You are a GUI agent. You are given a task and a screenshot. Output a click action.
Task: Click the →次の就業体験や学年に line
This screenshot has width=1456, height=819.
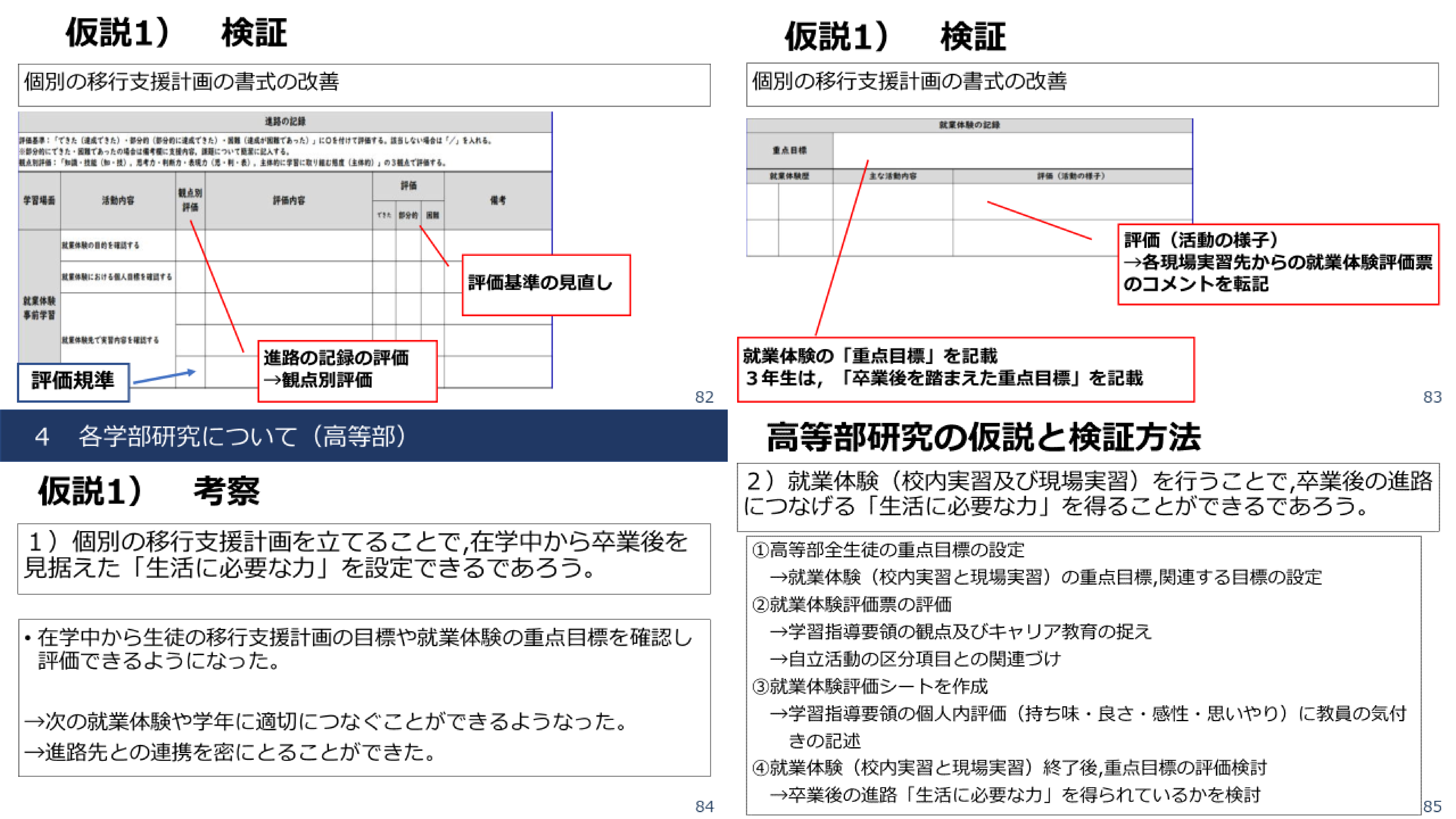(x=326, y=721)
